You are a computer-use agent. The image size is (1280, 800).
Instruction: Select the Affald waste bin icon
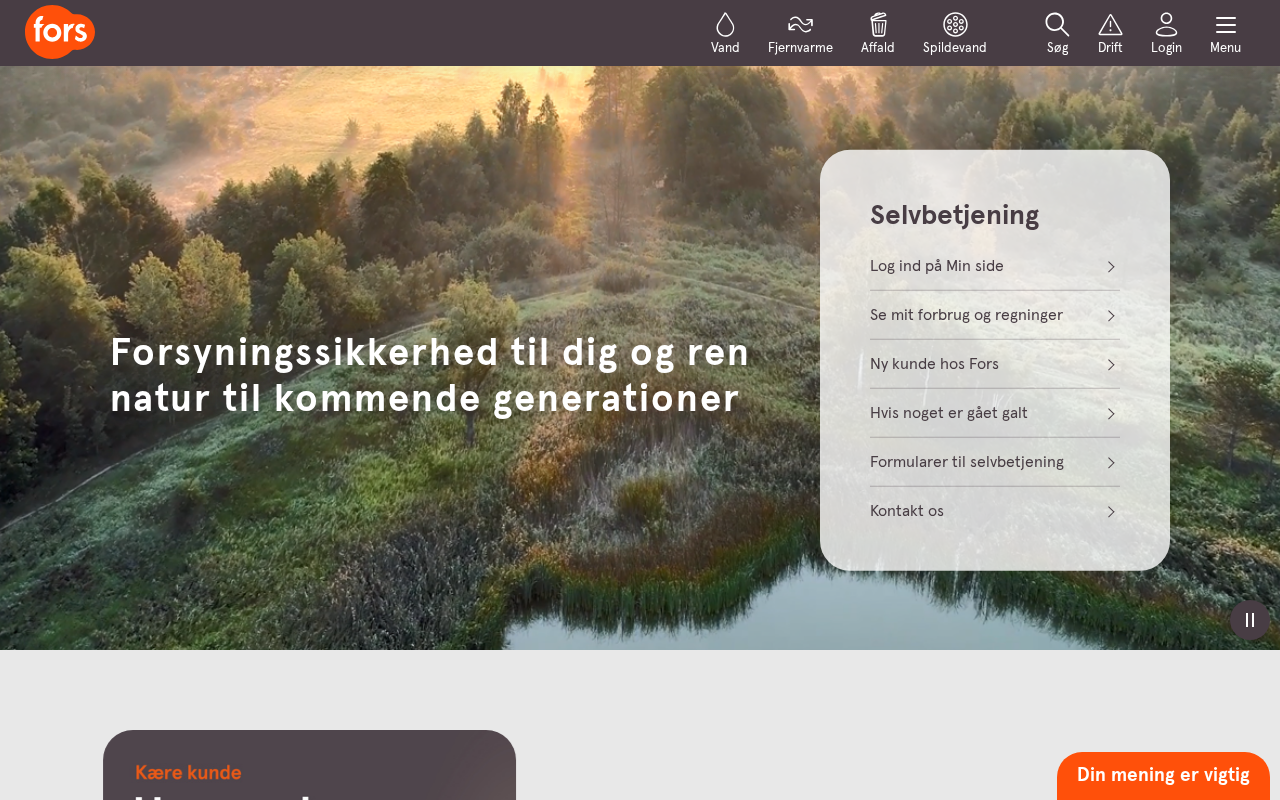click(878, 25)
